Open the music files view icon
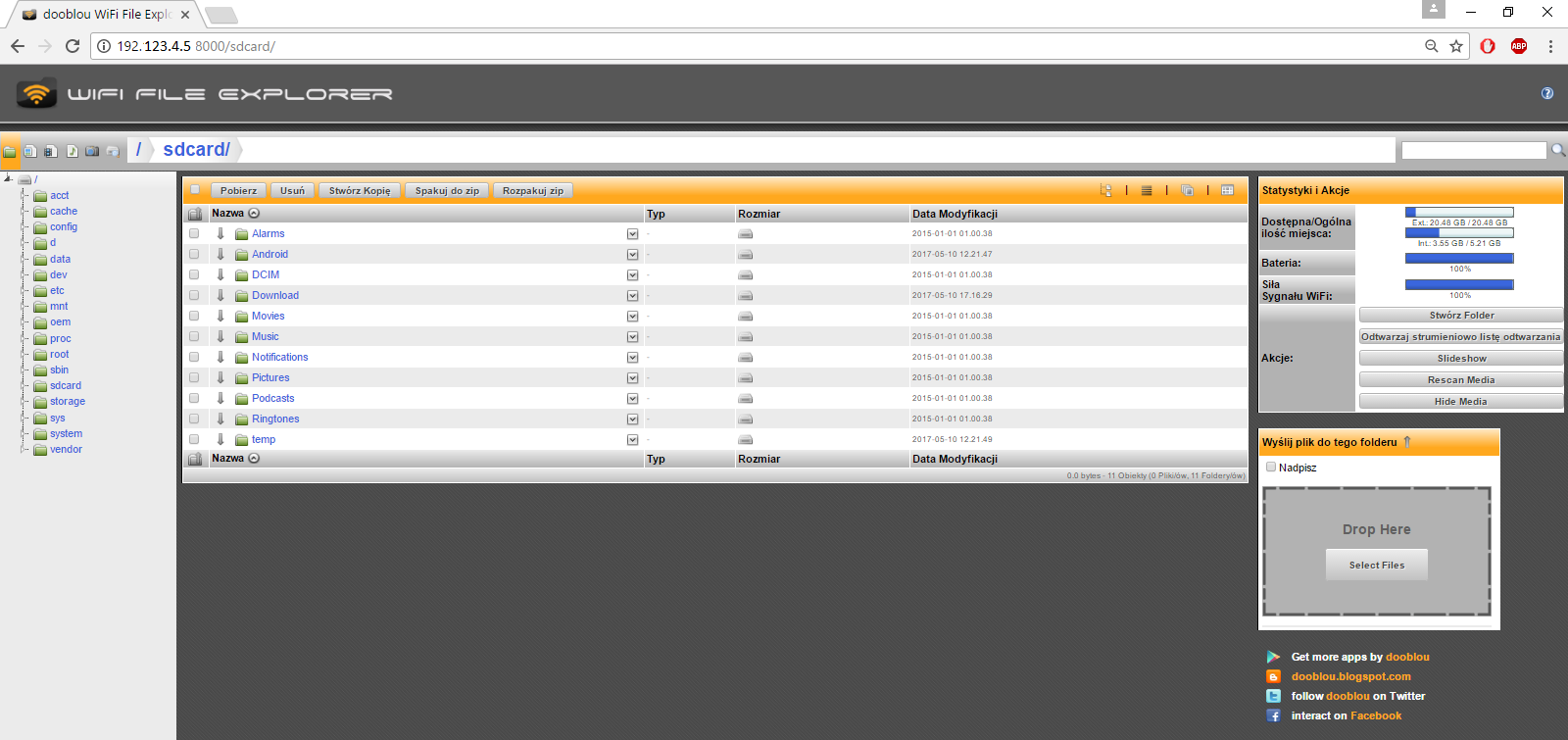Viewport: 1568px width, 740px height. 72,151
